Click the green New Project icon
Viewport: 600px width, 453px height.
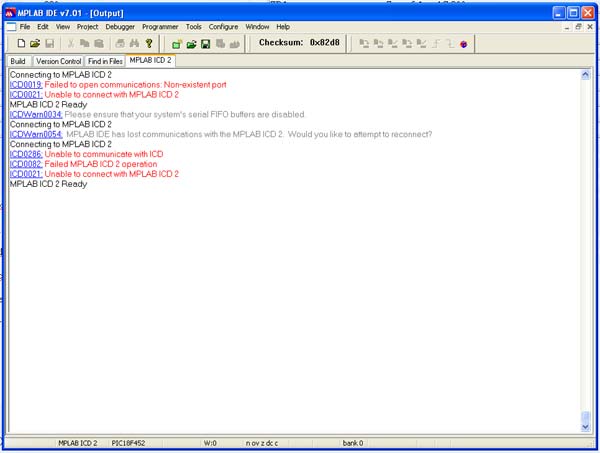[176, 44]
